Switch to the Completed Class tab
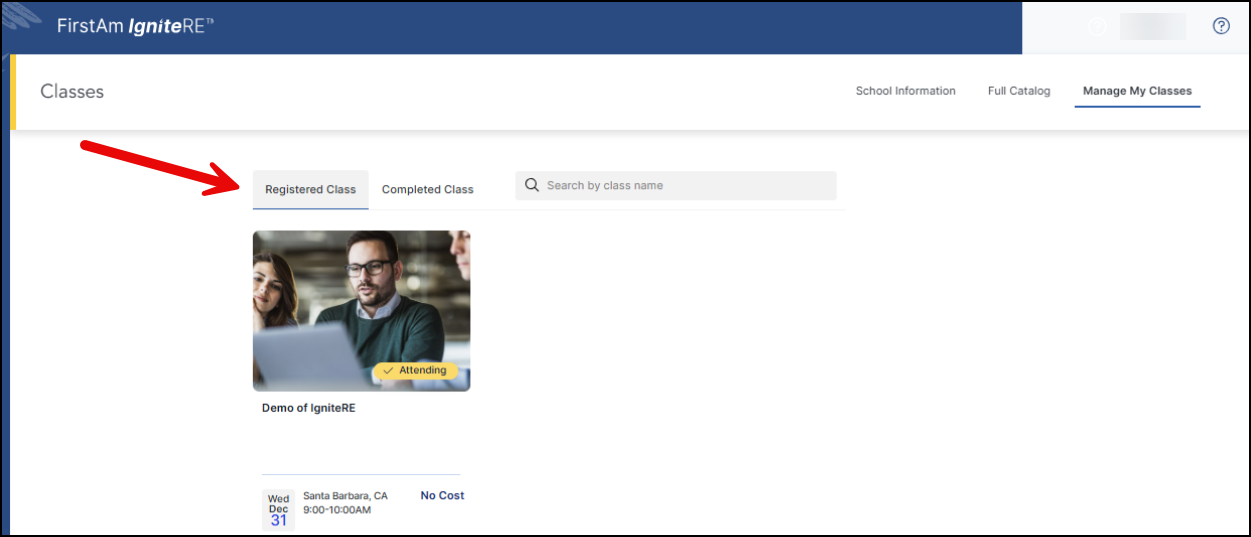This screenshot has height=537, width=1251. [427, 189]
